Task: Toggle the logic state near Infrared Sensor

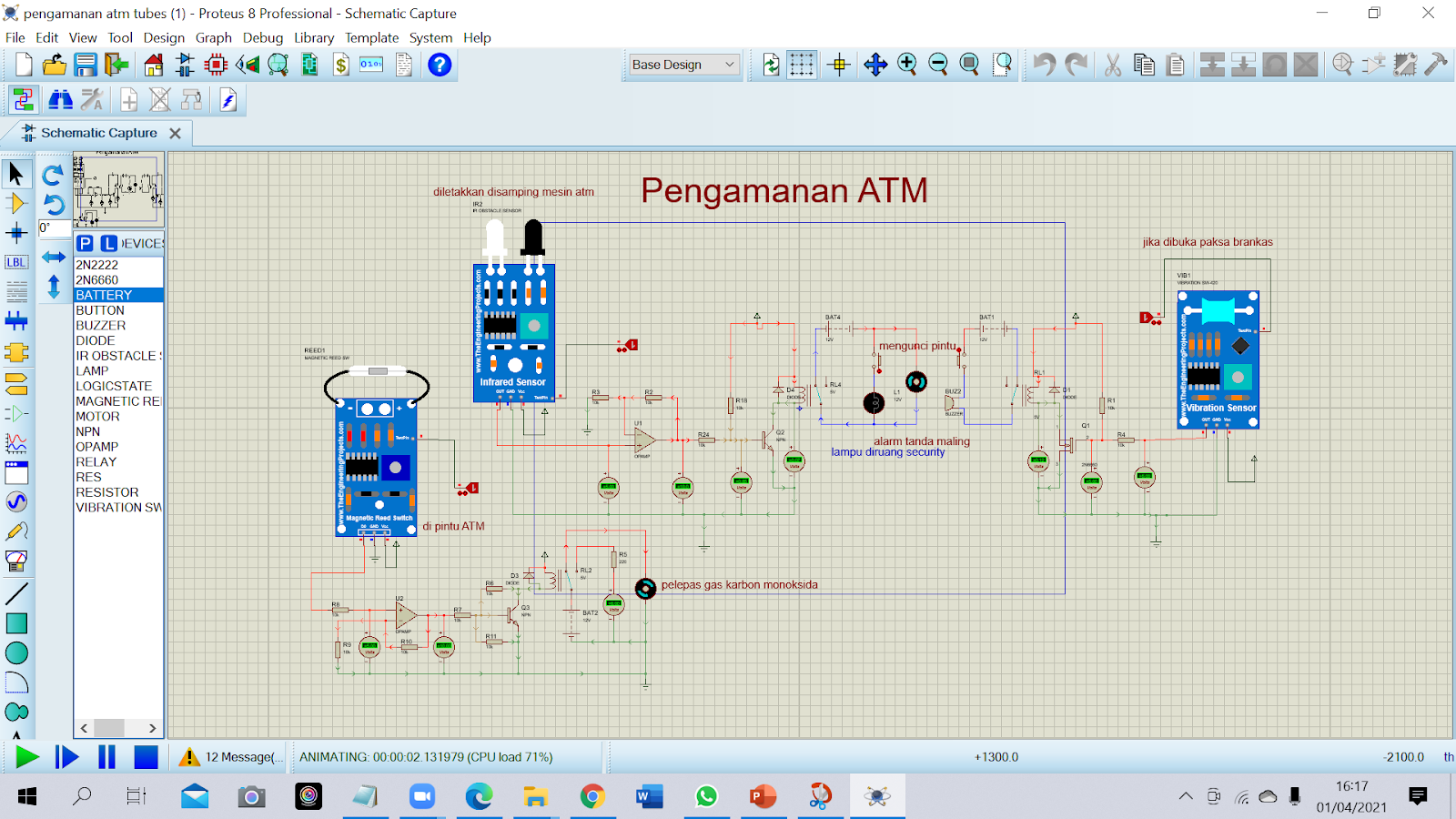Action: point(627,346)
